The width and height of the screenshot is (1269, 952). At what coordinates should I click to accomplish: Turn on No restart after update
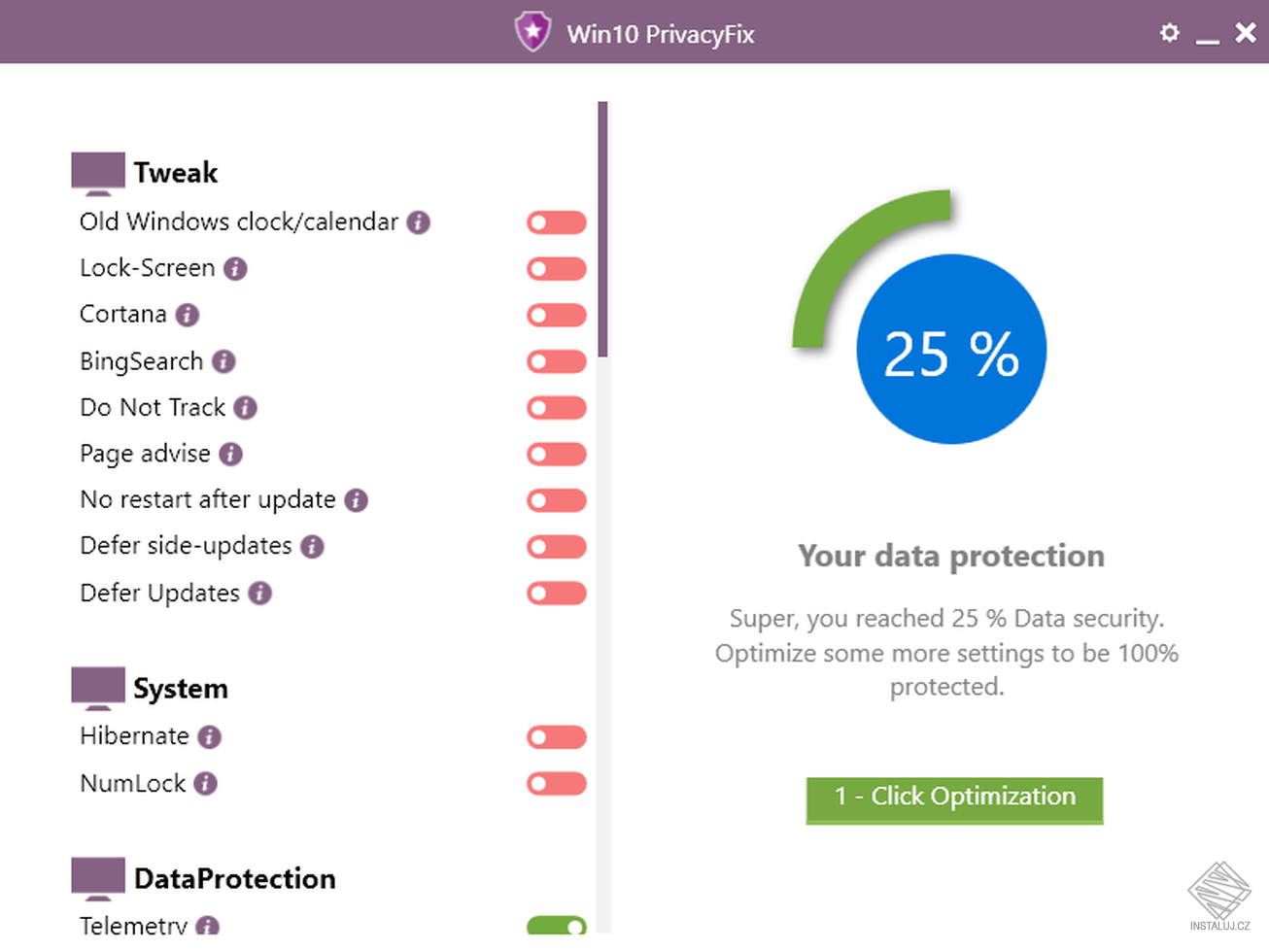(556, 500)
